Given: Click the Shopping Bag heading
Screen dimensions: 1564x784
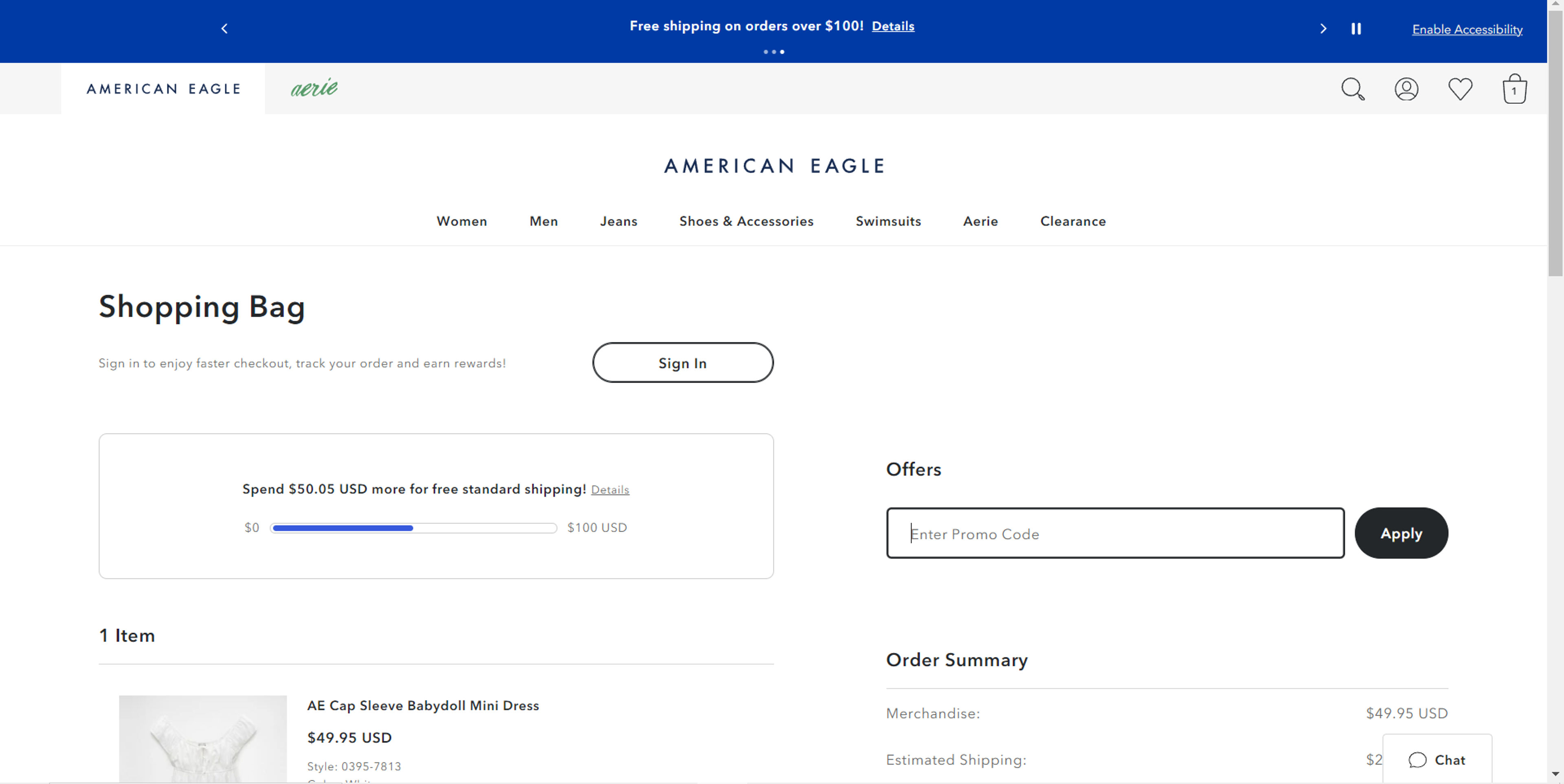Looking at the screenshot, I should pyautogui.click(x=202, y=307).
